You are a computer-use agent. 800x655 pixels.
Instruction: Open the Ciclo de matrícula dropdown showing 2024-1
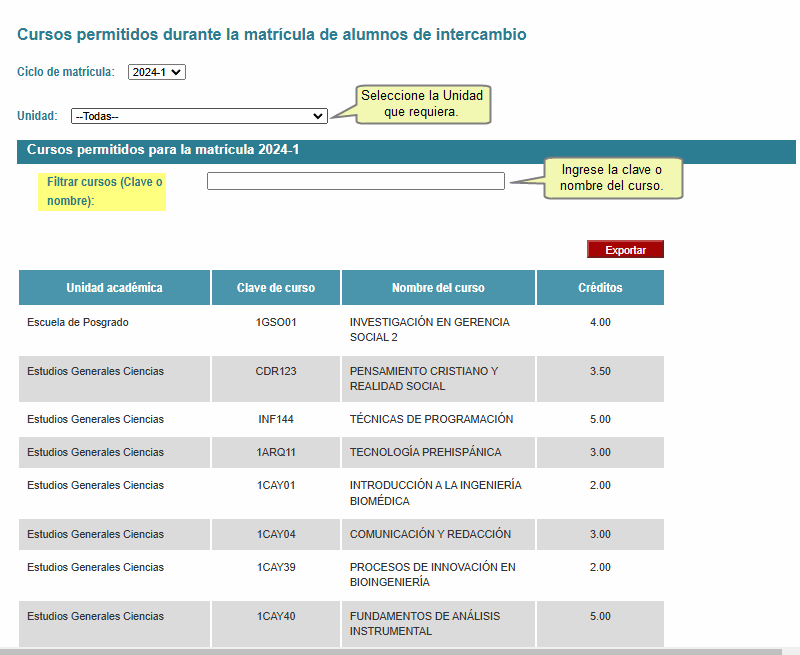click(157, 72)
